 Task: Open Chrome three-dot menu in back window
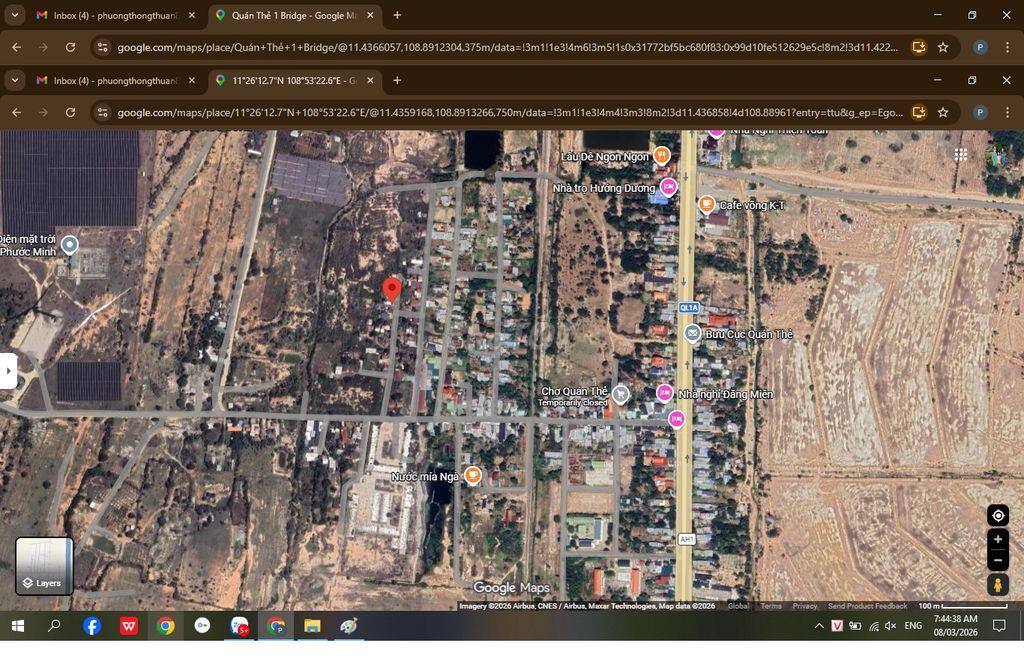pos(1007,47)
